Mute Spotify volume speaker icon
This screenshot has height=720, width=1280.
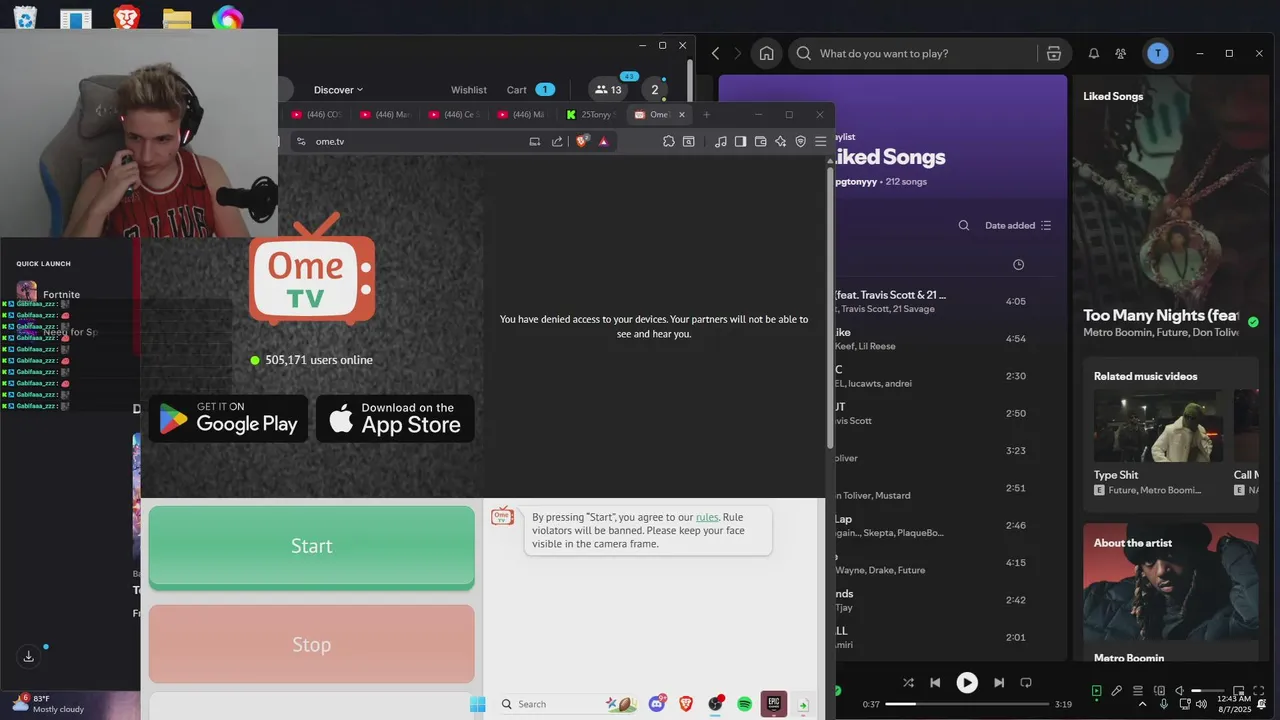pos(1180,691)
